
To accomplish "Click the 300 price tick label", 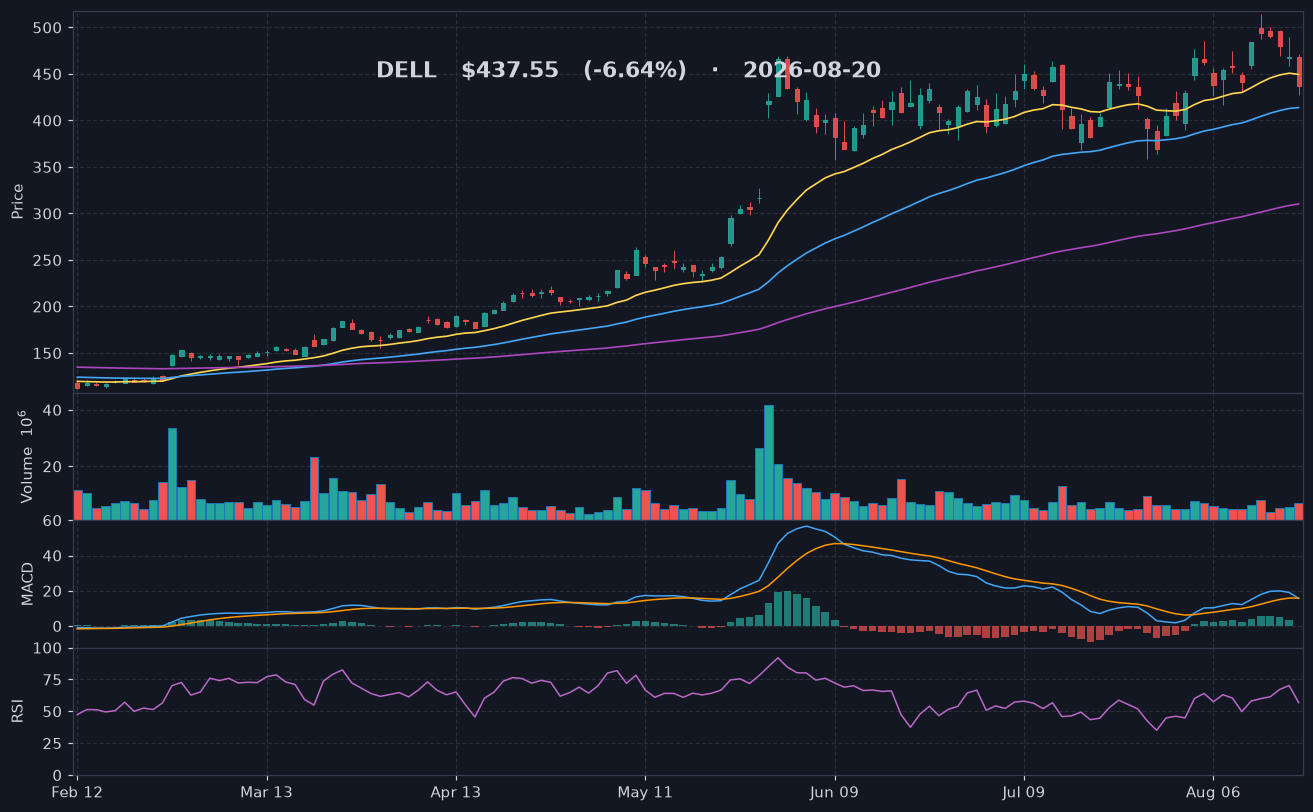I will tap(48, 214).
